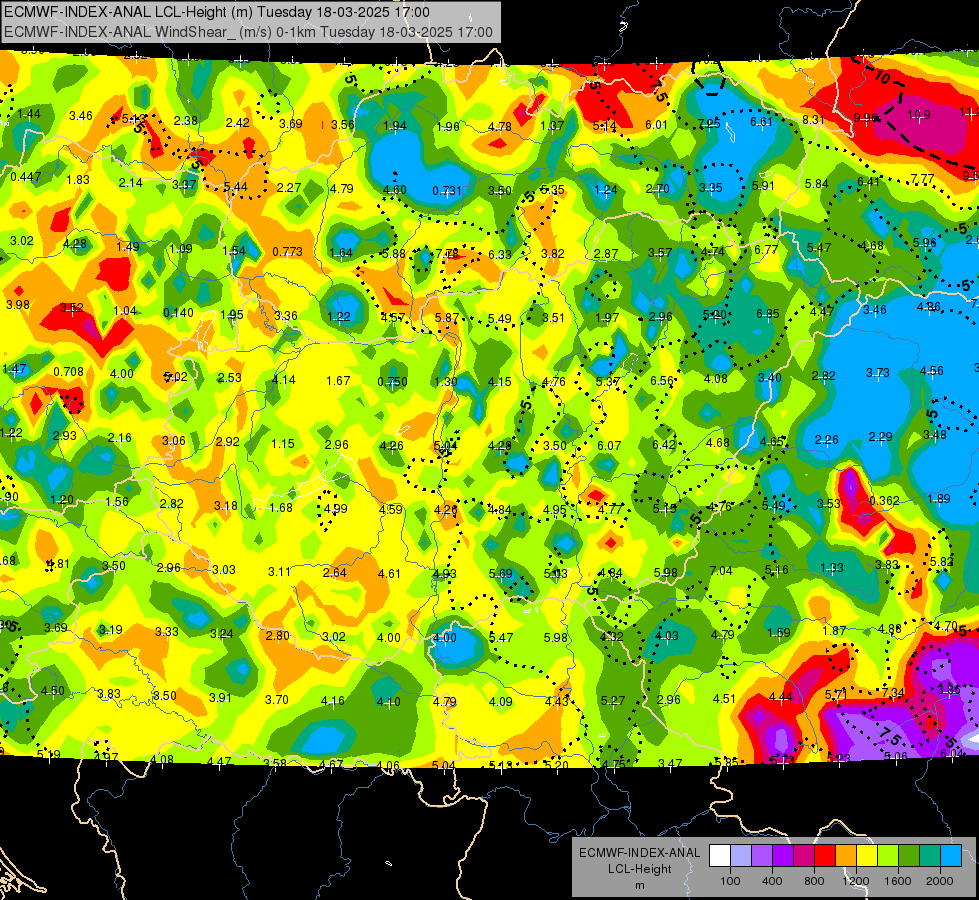
Task: Click the legend tick label '100'
Action: [730, 881]
